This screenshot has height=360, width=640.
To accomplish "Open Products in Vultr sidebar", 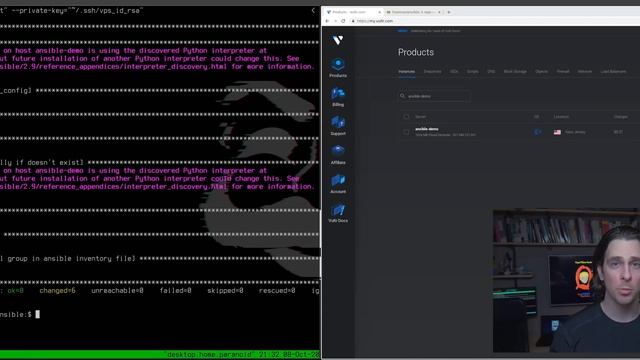I will 338,68.
